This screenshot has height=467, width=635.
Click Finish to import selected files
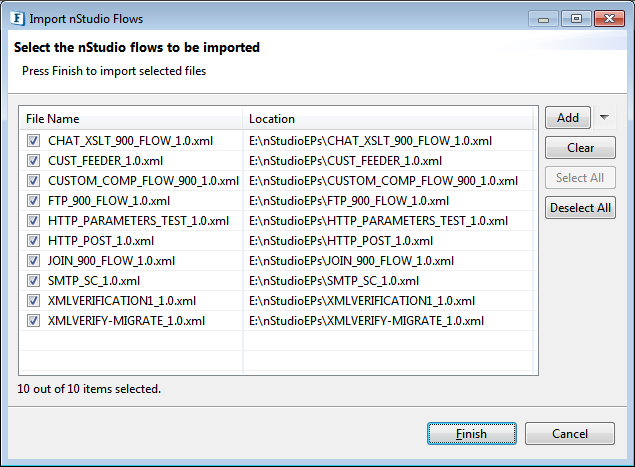coord(472,434)
